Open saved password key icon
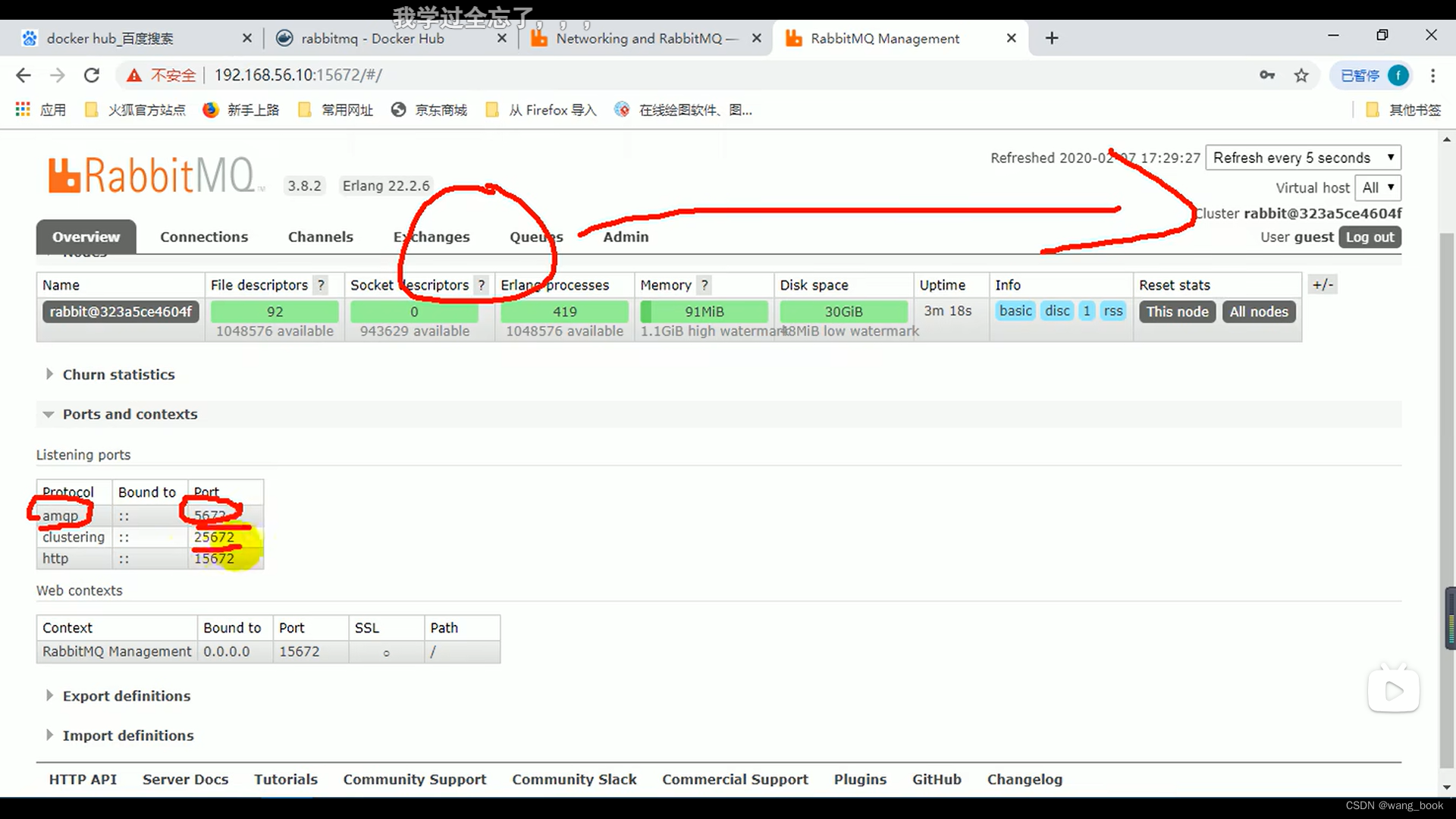1456x819 pixels. (x=1267, y=75)
